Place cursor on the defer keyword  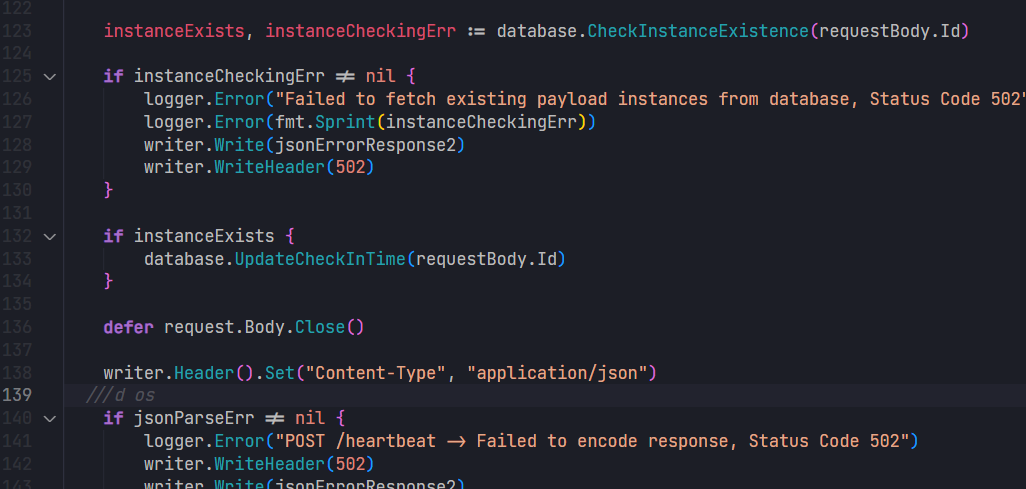[x=128, y=327]
